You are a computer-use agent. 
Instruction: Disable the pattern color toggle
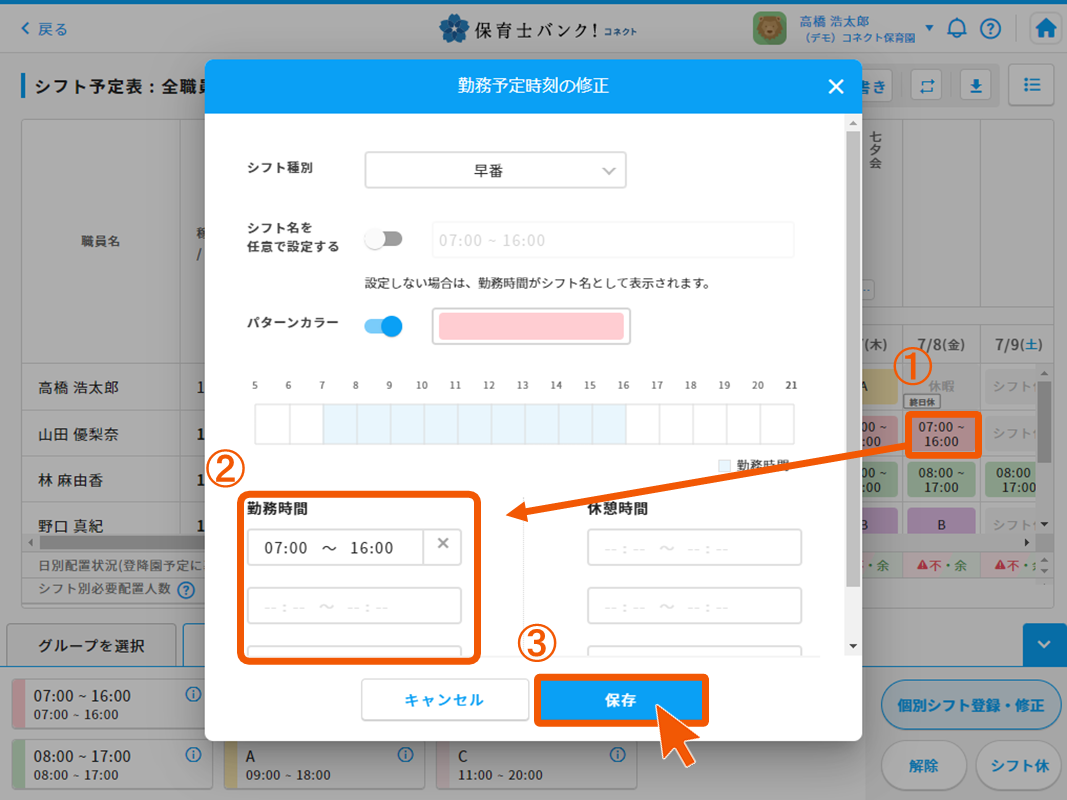(x=384, y=326)
